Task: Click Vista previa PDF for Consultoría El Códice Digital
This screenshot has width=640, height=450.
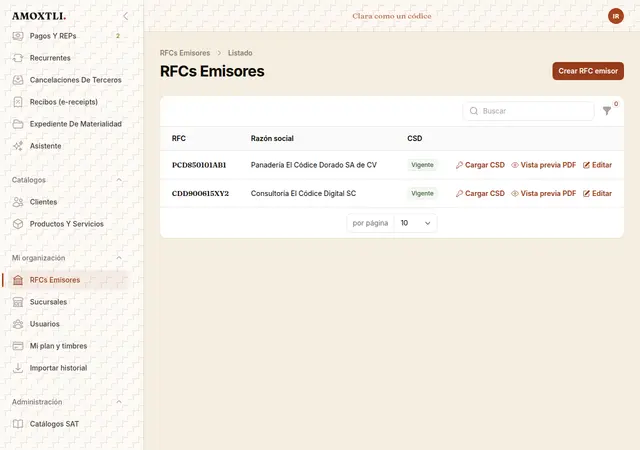Action: (544, 194)
